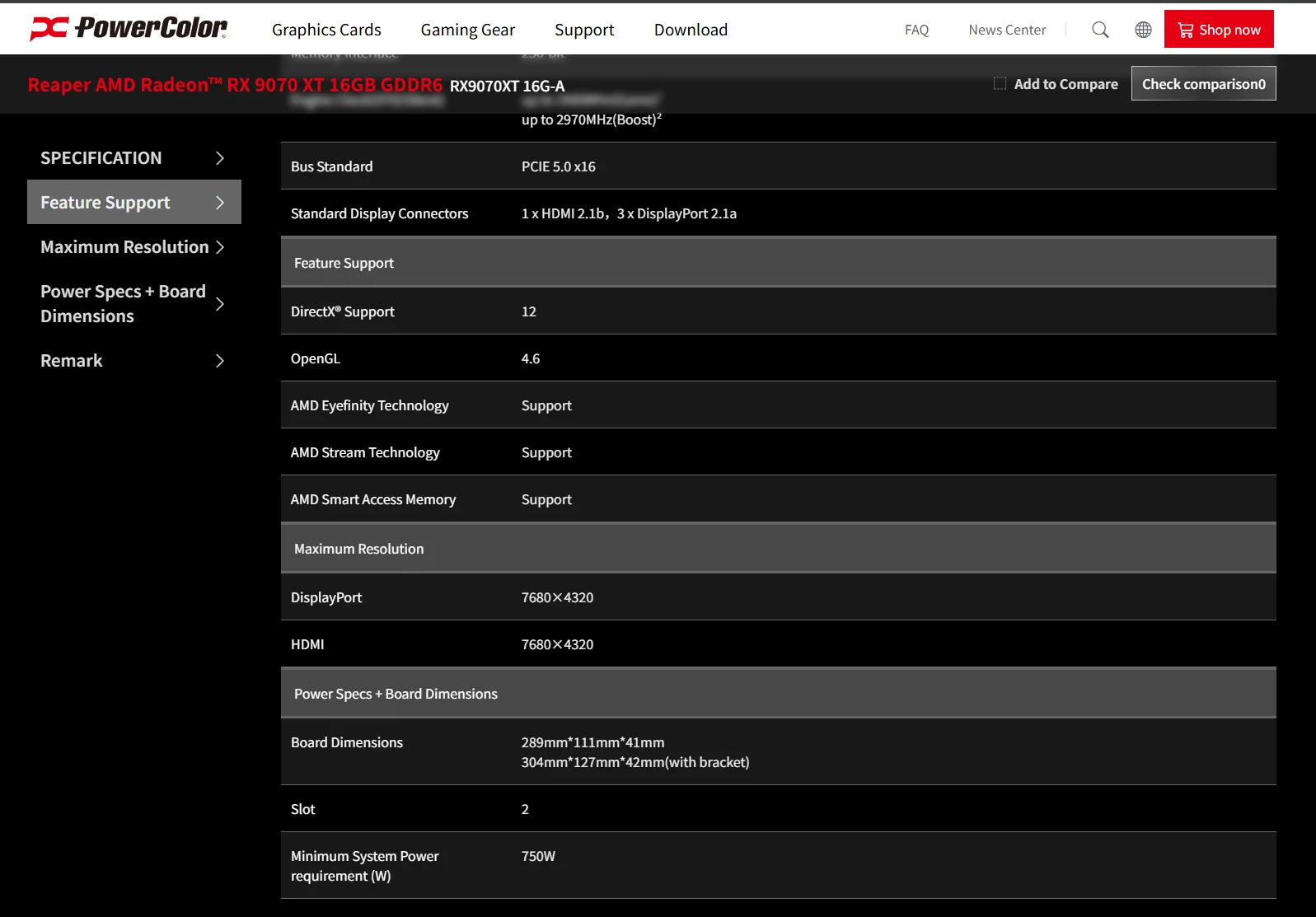
Task: Click the AMD Stream Technology label
Action: coord(365,452)
